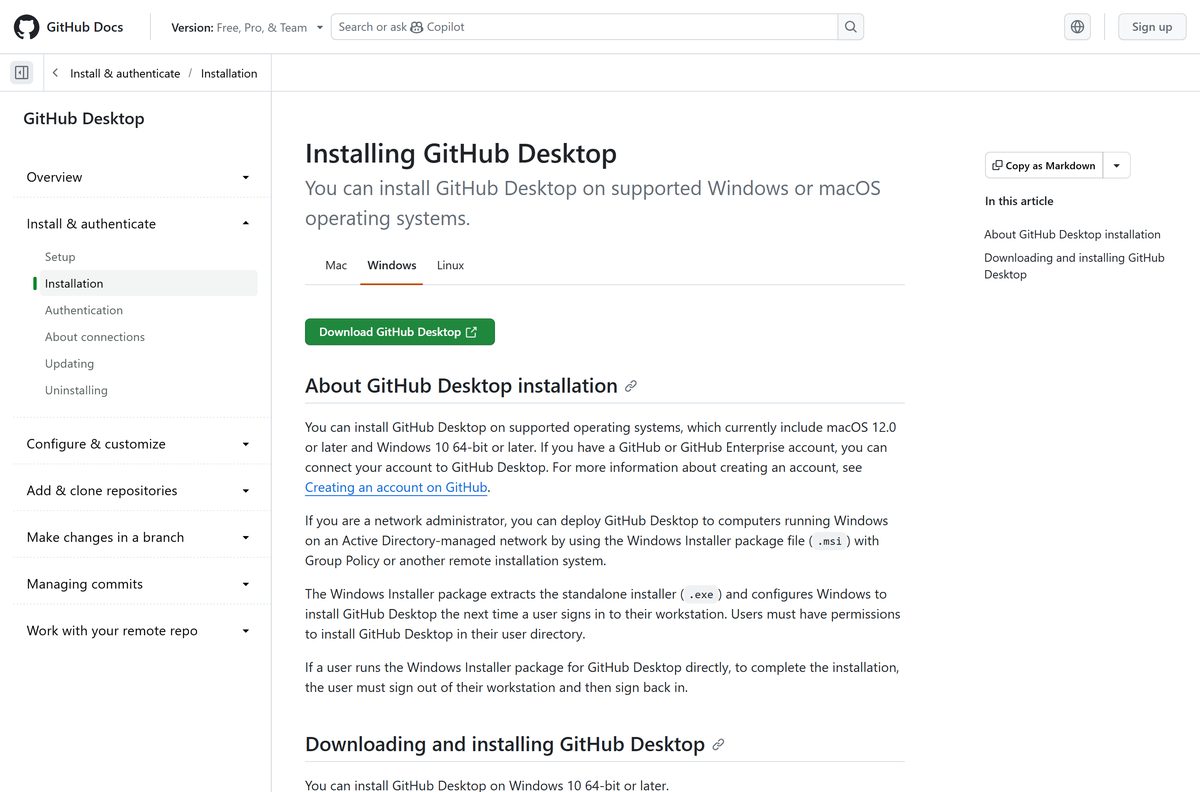Expand the Managing commits section

(x=138, y=584)
